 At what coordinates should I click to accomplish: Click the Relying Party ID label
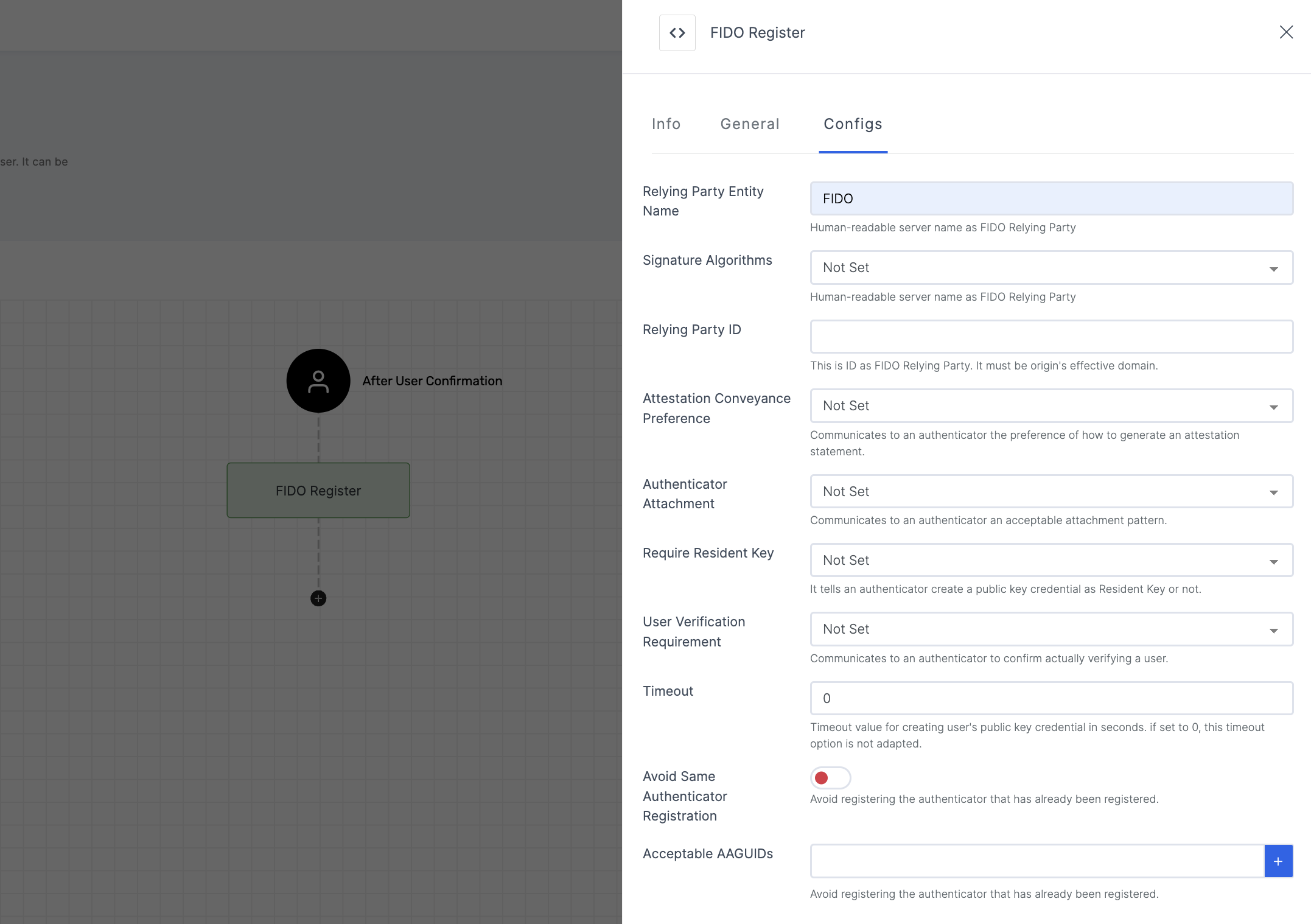point(692,330)
